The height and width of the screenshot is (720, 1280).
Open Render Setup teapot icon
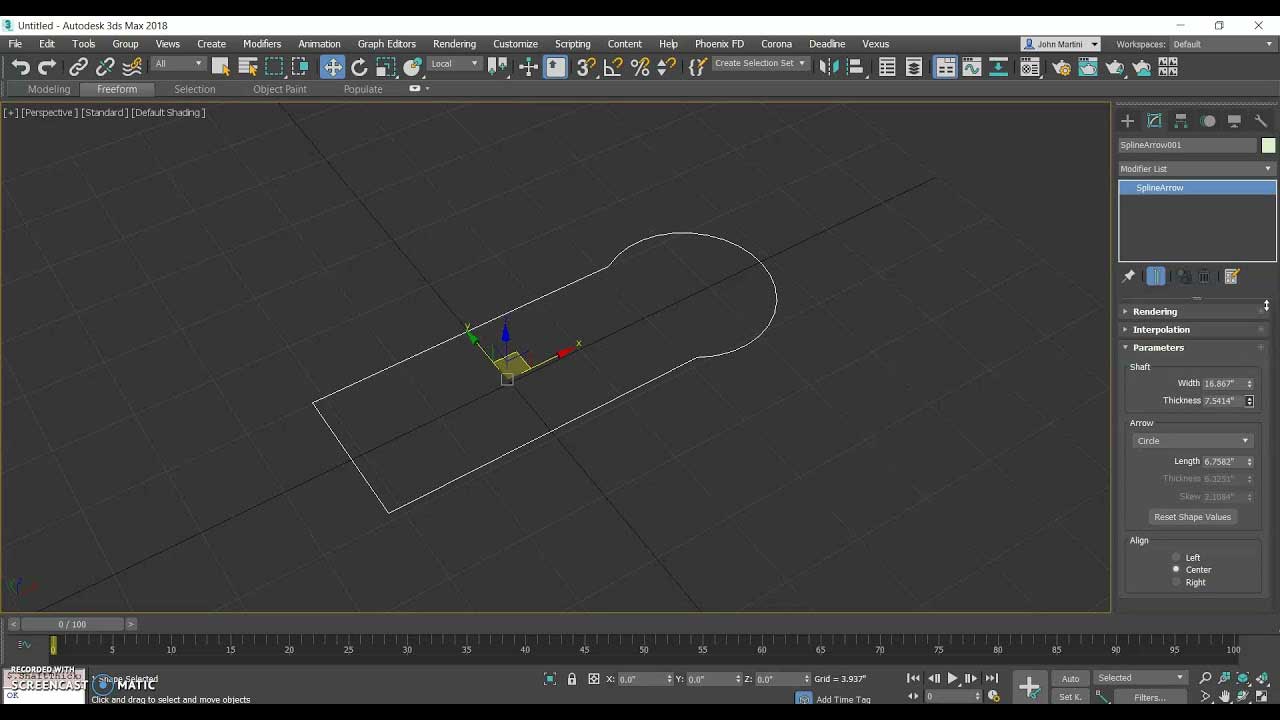1061,67
